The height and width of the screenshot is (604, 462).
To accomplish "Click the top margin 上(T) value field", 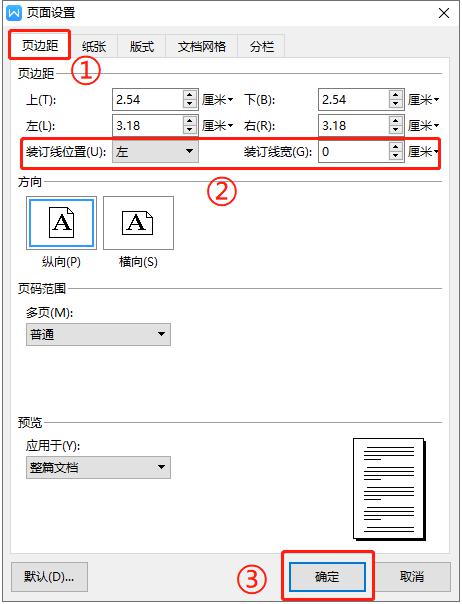I will 148,100.
